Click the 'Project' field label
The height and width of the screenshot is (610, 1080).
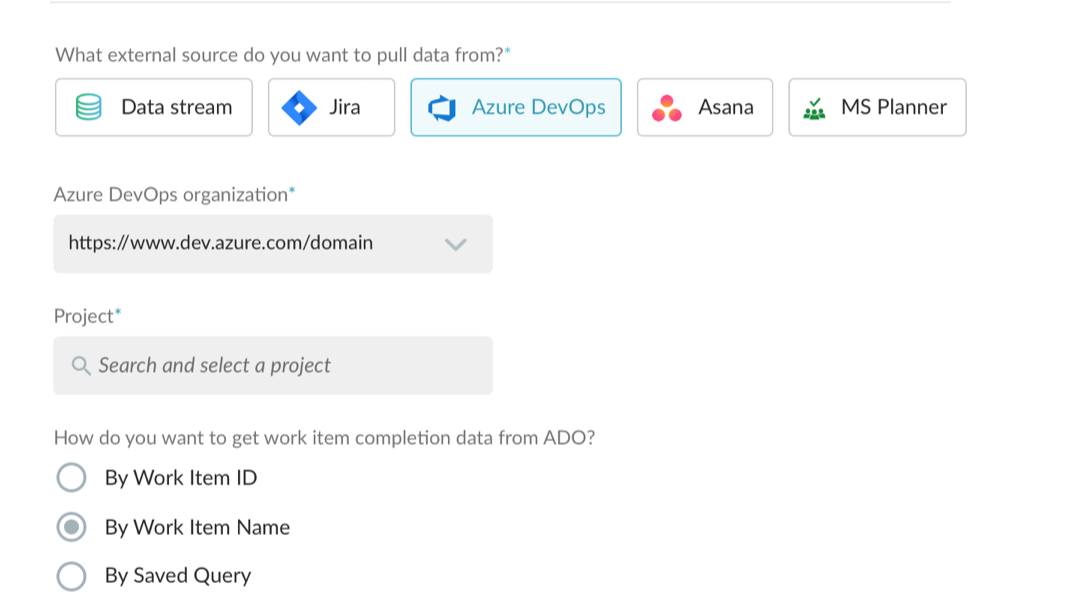87,316
